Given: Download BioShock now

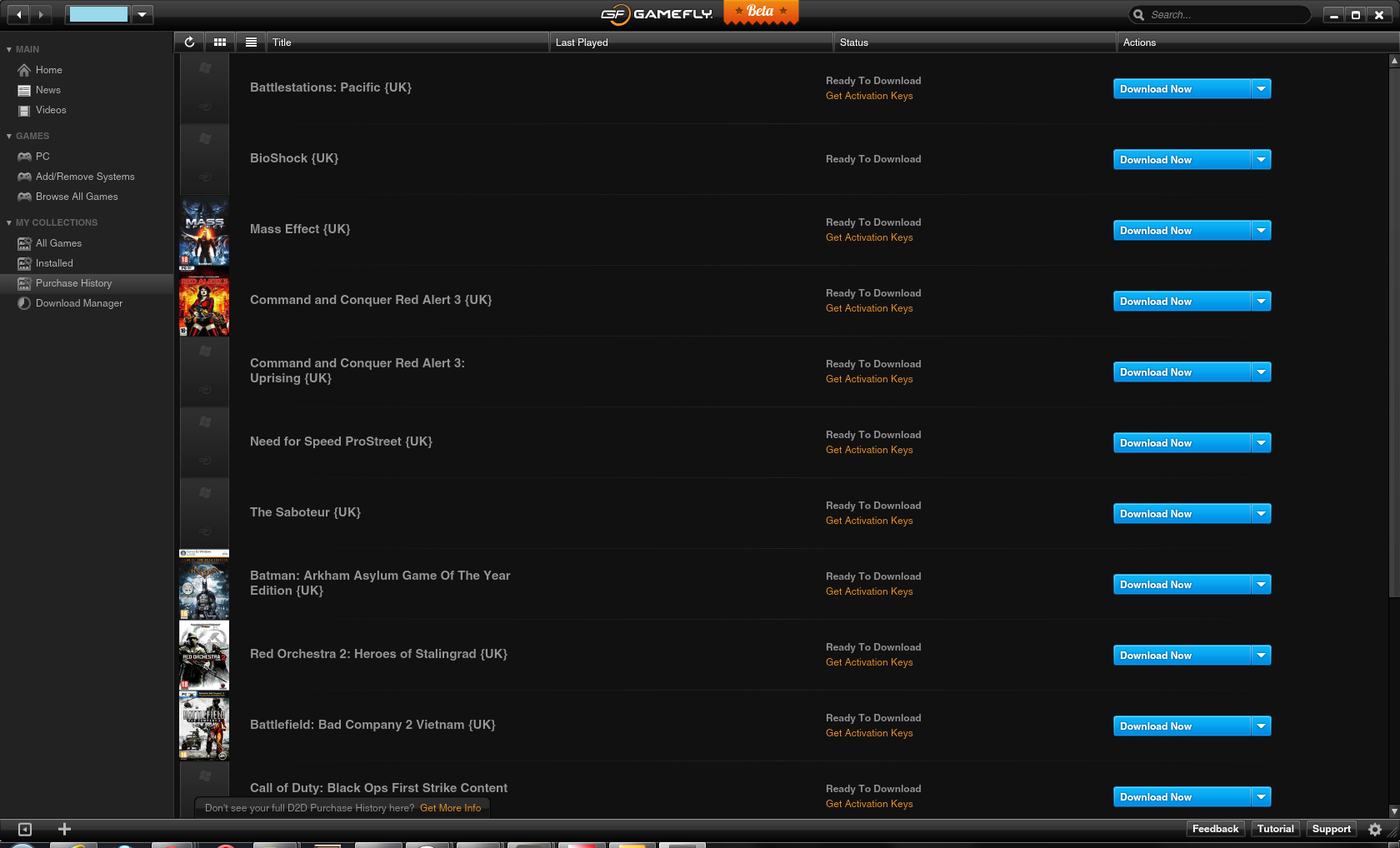Looking at the screenshot, I should (x=1182, y=160).
